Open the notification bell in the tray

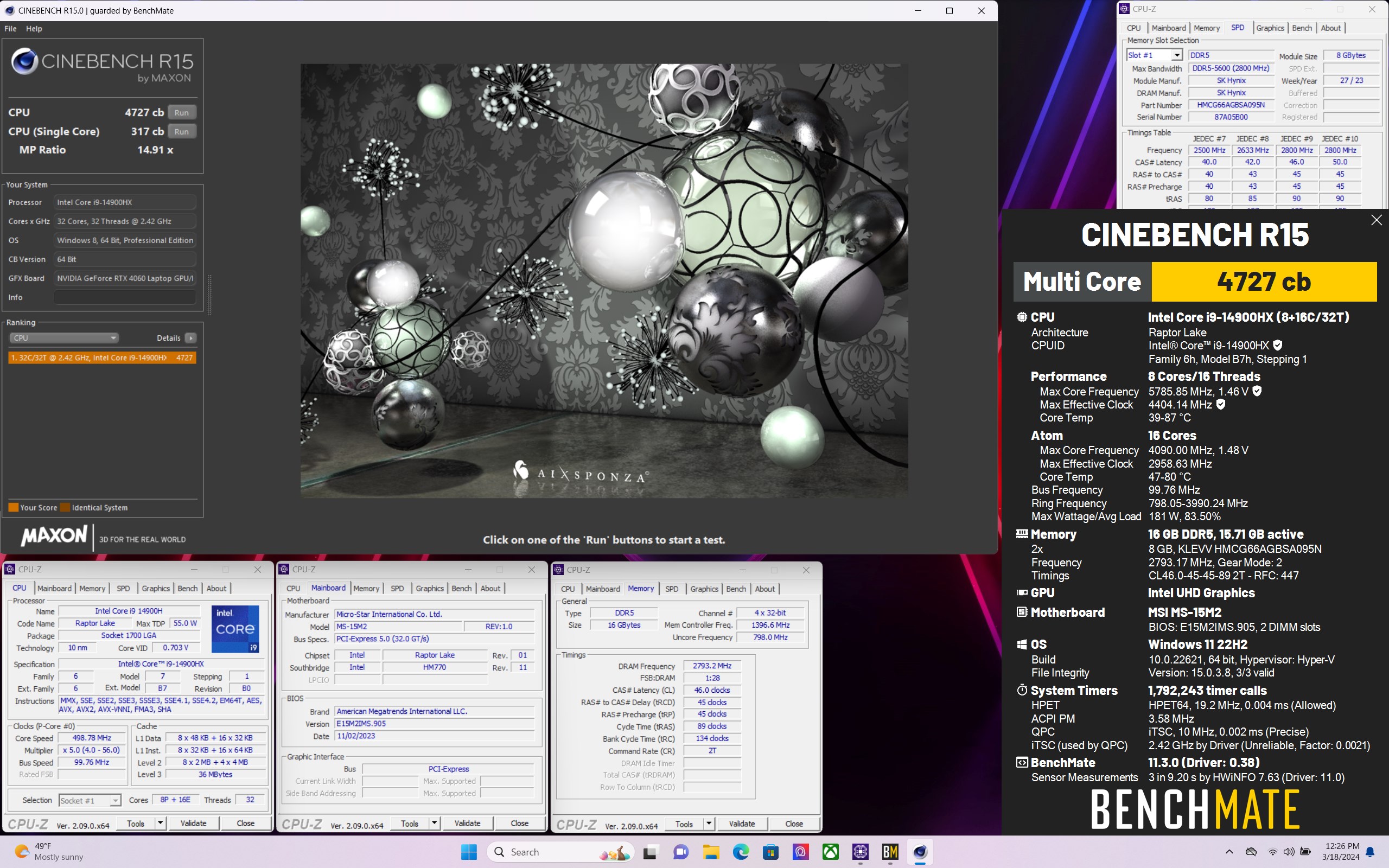(1370, 852)
